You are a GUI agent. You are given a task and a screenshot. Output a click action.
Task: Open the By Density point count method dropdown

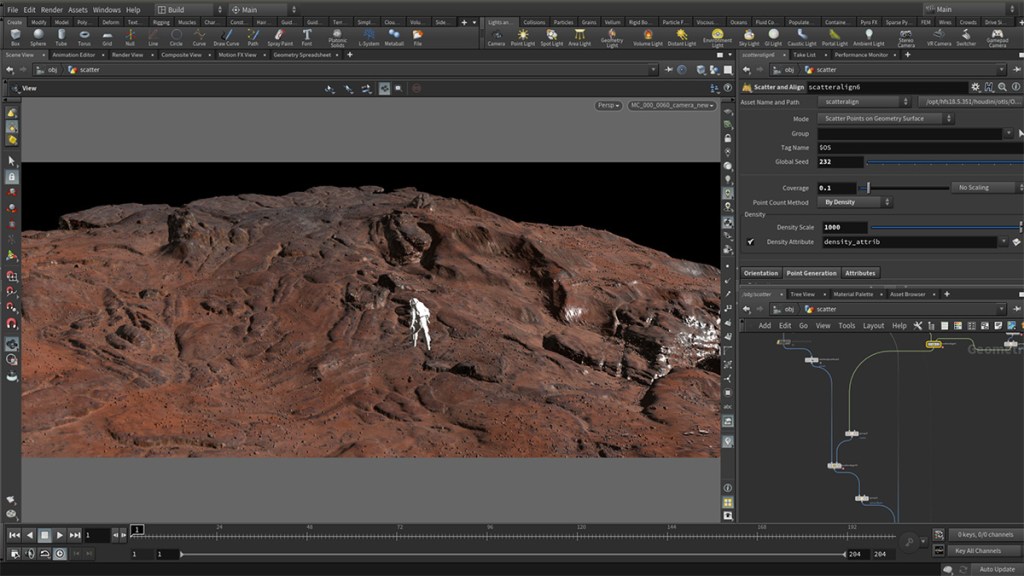(x=855, y=202)
